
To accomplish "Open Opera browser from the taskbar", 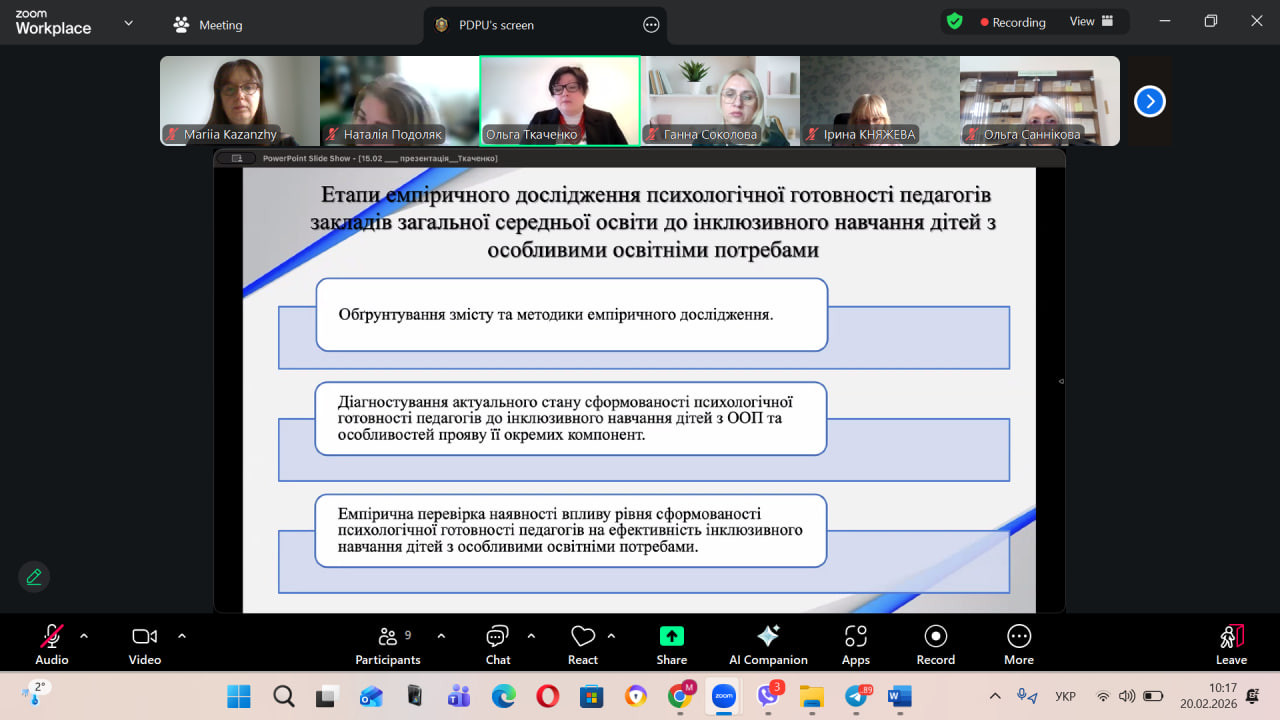I will tap(547, 696).
